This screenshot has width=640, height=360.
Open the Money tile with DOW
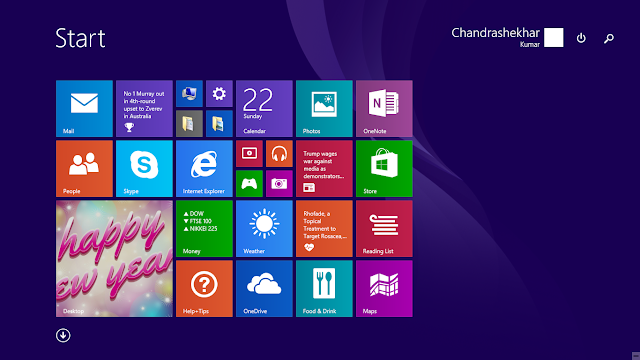click(x=204, y=229)
